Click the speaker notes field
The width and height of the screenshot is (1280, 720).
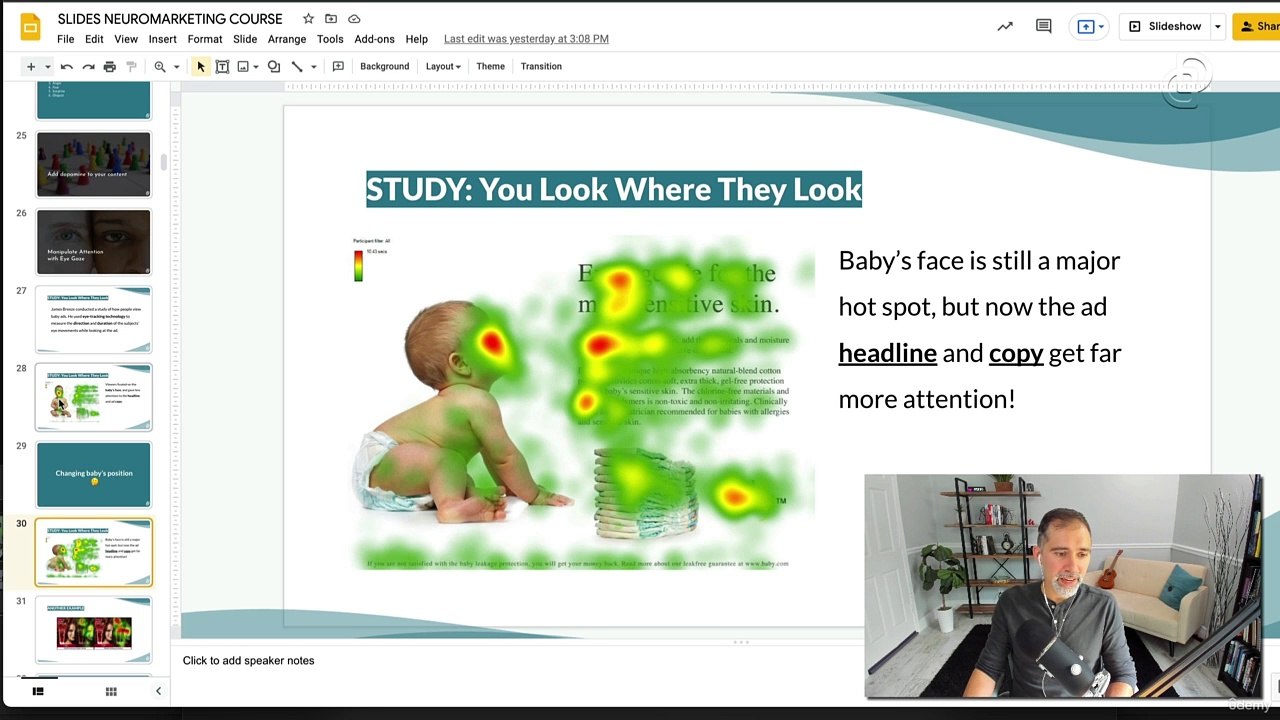(x=520, y=661)
